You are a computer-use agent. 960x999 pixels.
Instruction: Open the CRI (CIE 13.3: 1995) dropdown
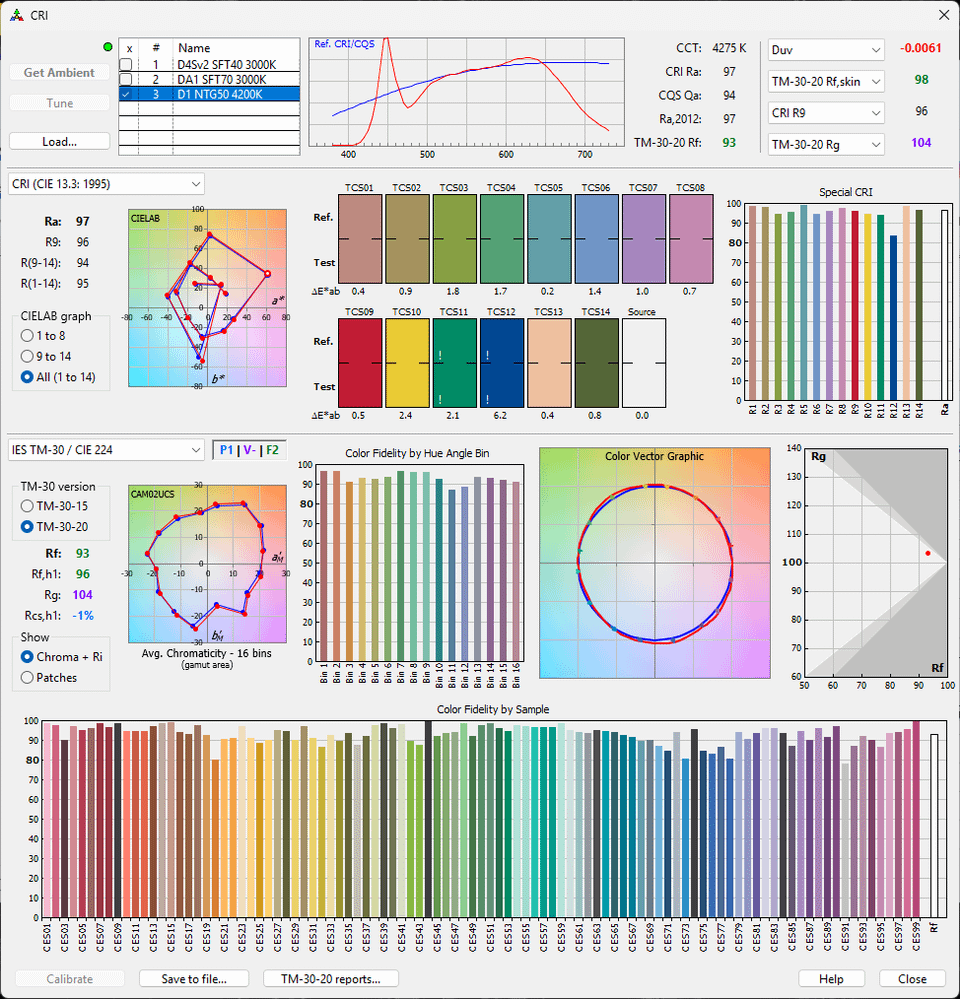tap(105, 183)
